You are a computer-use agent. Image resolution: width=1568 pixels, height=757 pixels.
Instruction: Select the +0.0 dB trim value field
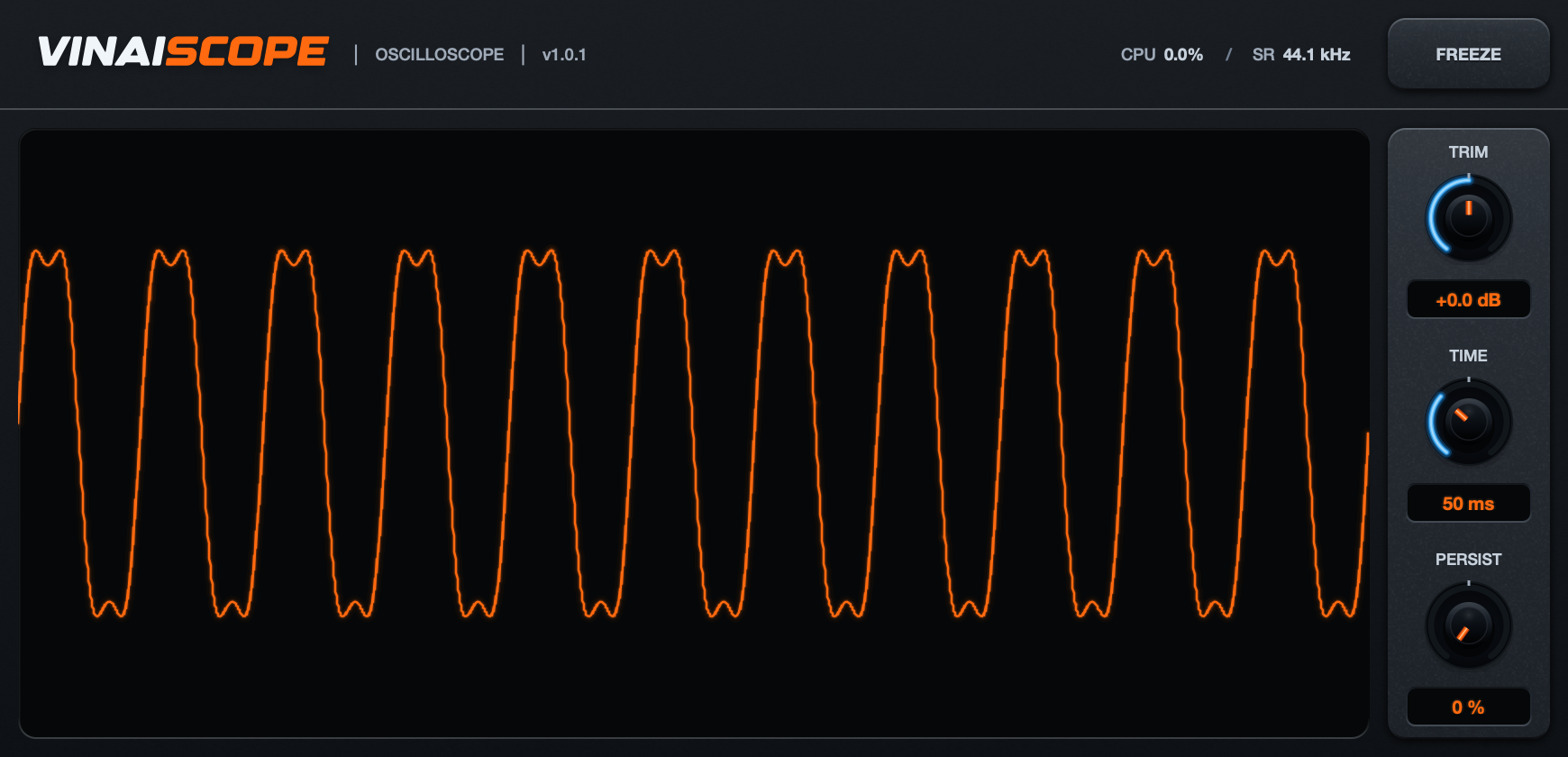tap(1469, 299)
